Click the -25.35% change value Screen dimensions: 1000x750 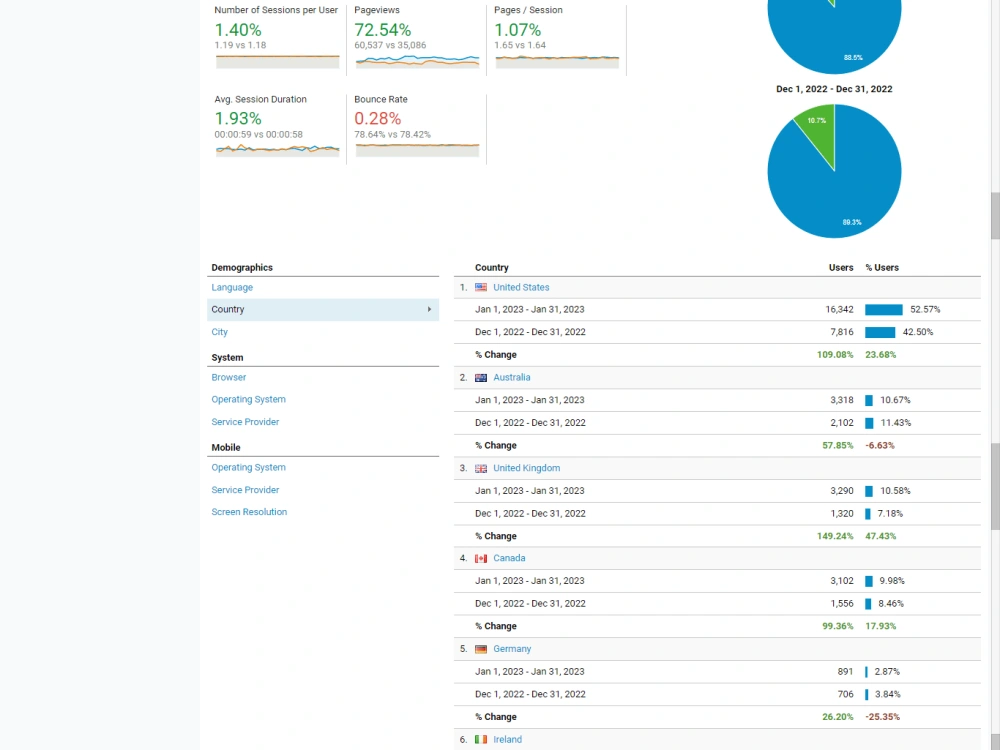point(883,717)
